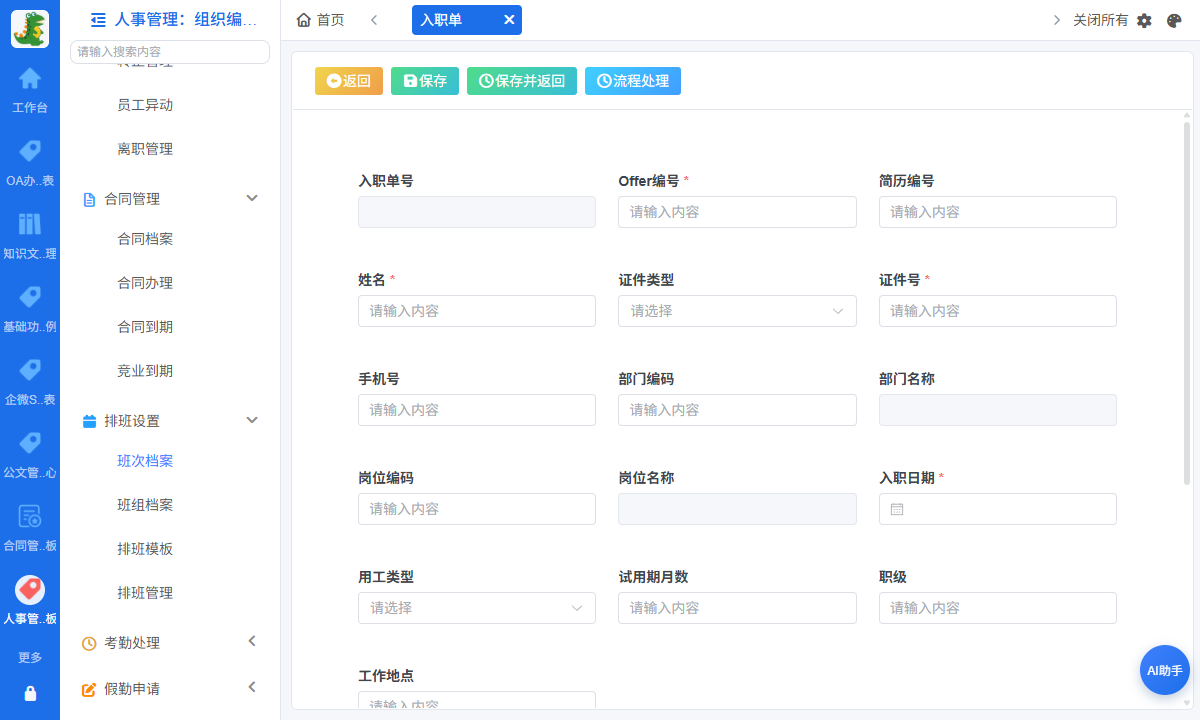
Task: Expand the 假勤申请 menu group
Action: [252, 687]
